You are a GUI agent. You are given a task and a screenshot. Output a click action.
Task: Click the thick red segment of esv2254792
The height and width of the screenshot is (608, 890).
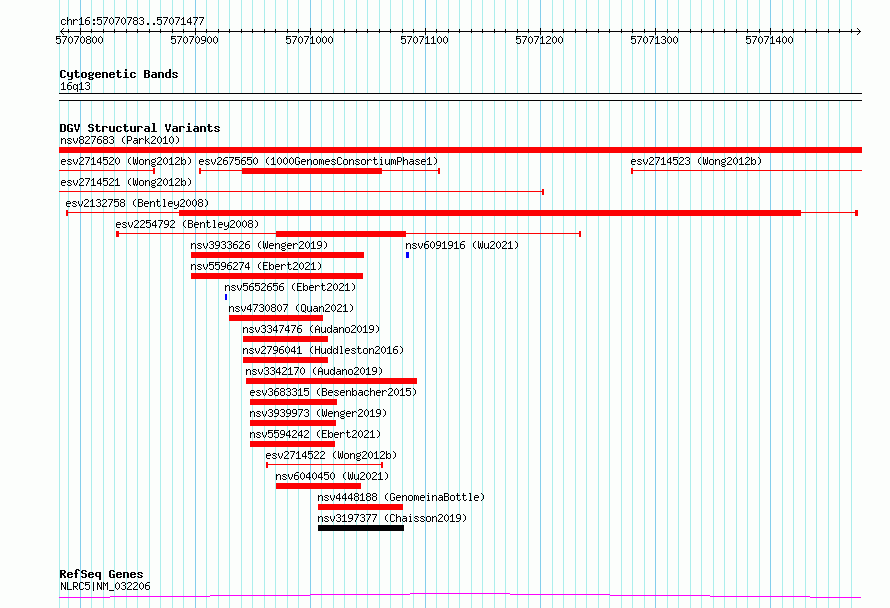click(x=341, y=234)
